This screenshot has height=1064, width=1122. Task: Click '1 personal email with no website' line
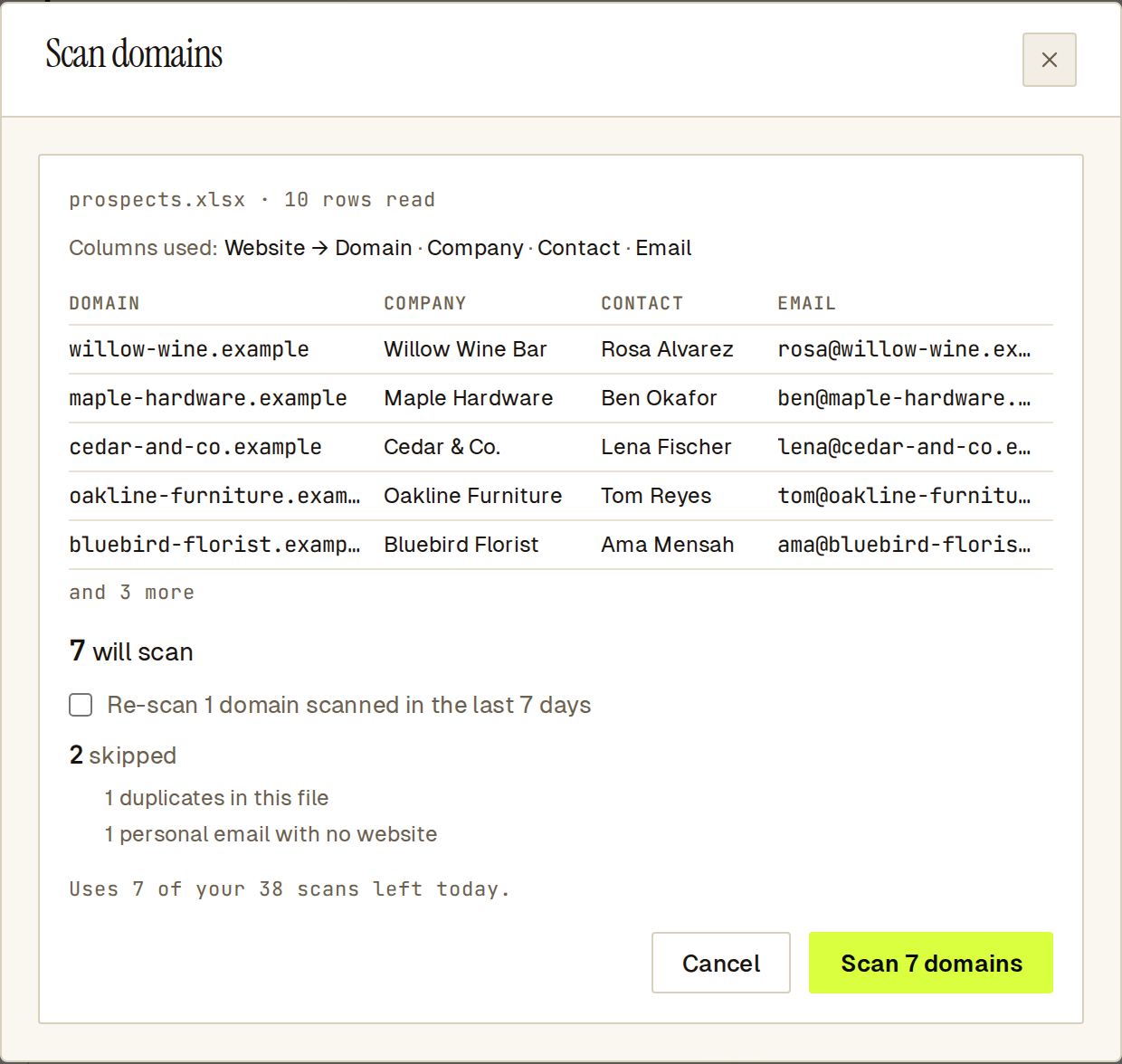[x=271, y=834]
